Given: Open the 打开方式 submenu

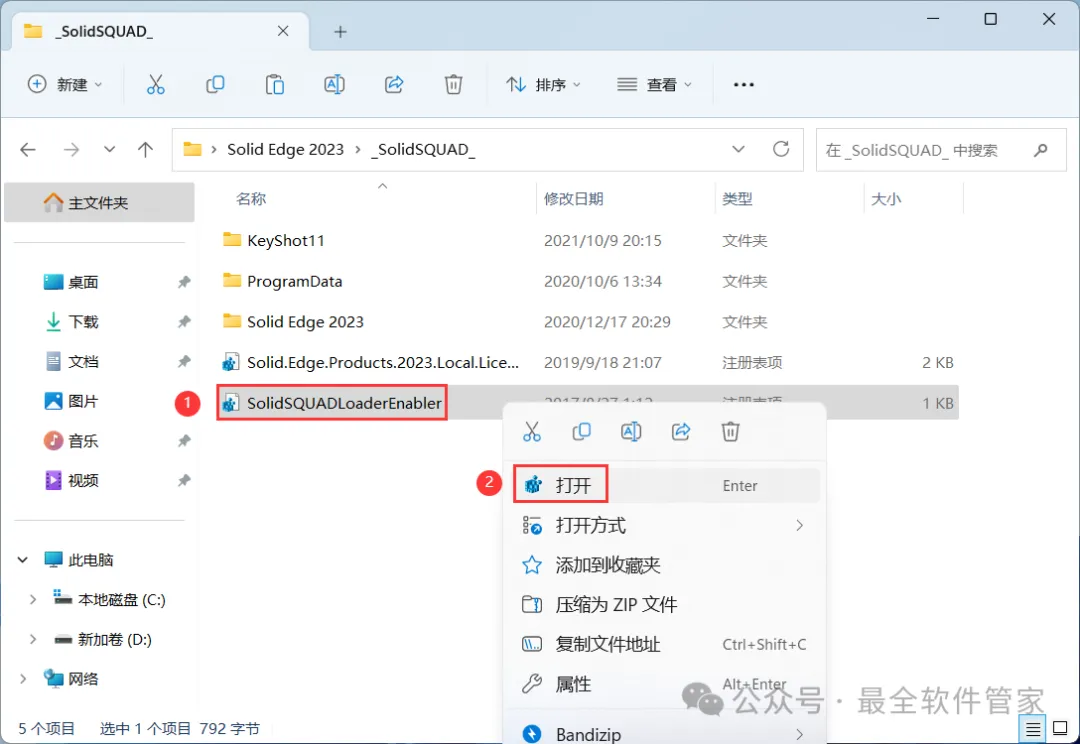Looking at the screenshot, I should tap(667, 526).
